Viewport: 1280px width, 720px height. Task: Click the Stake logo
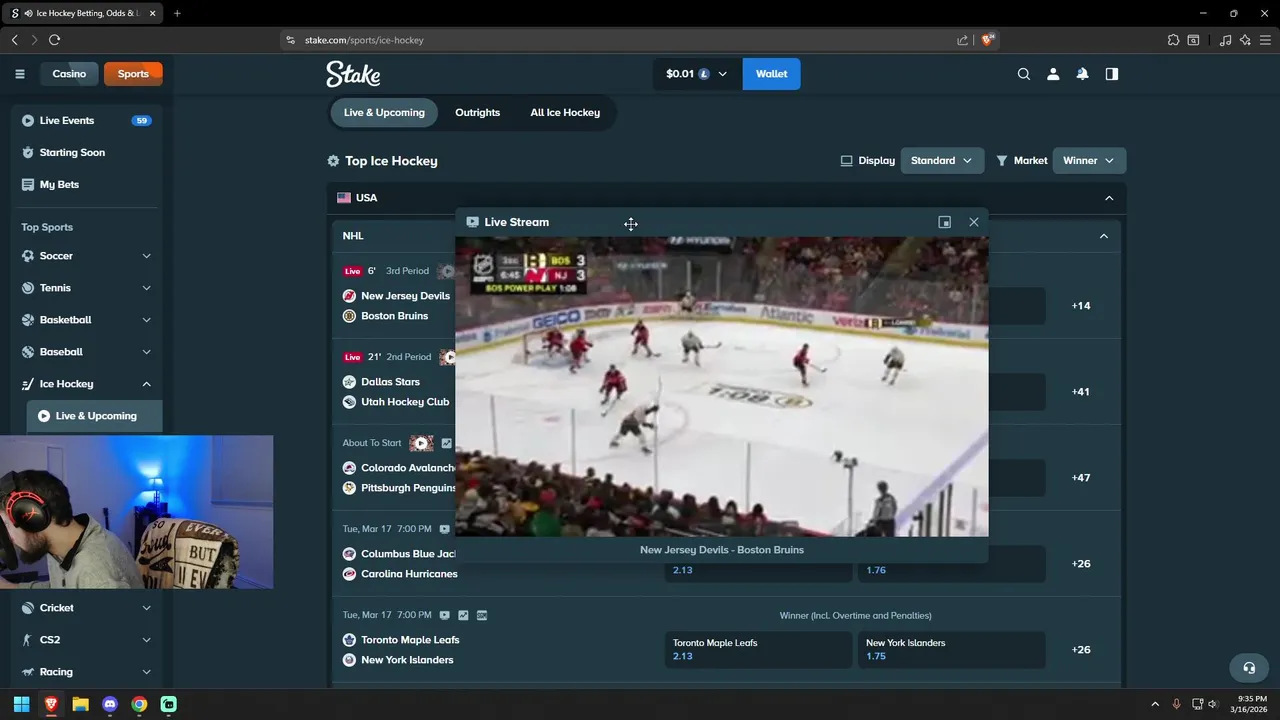tap(353, 74)
